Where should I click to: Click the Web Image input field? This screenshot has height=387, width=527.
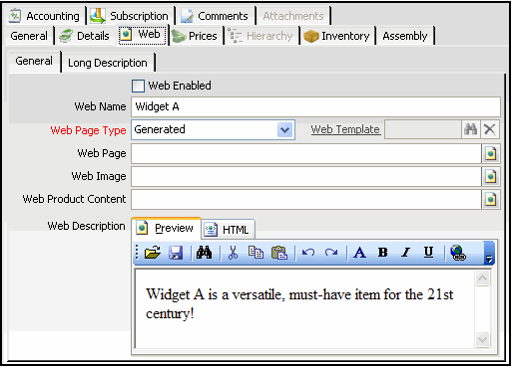(x=306, y=177)
